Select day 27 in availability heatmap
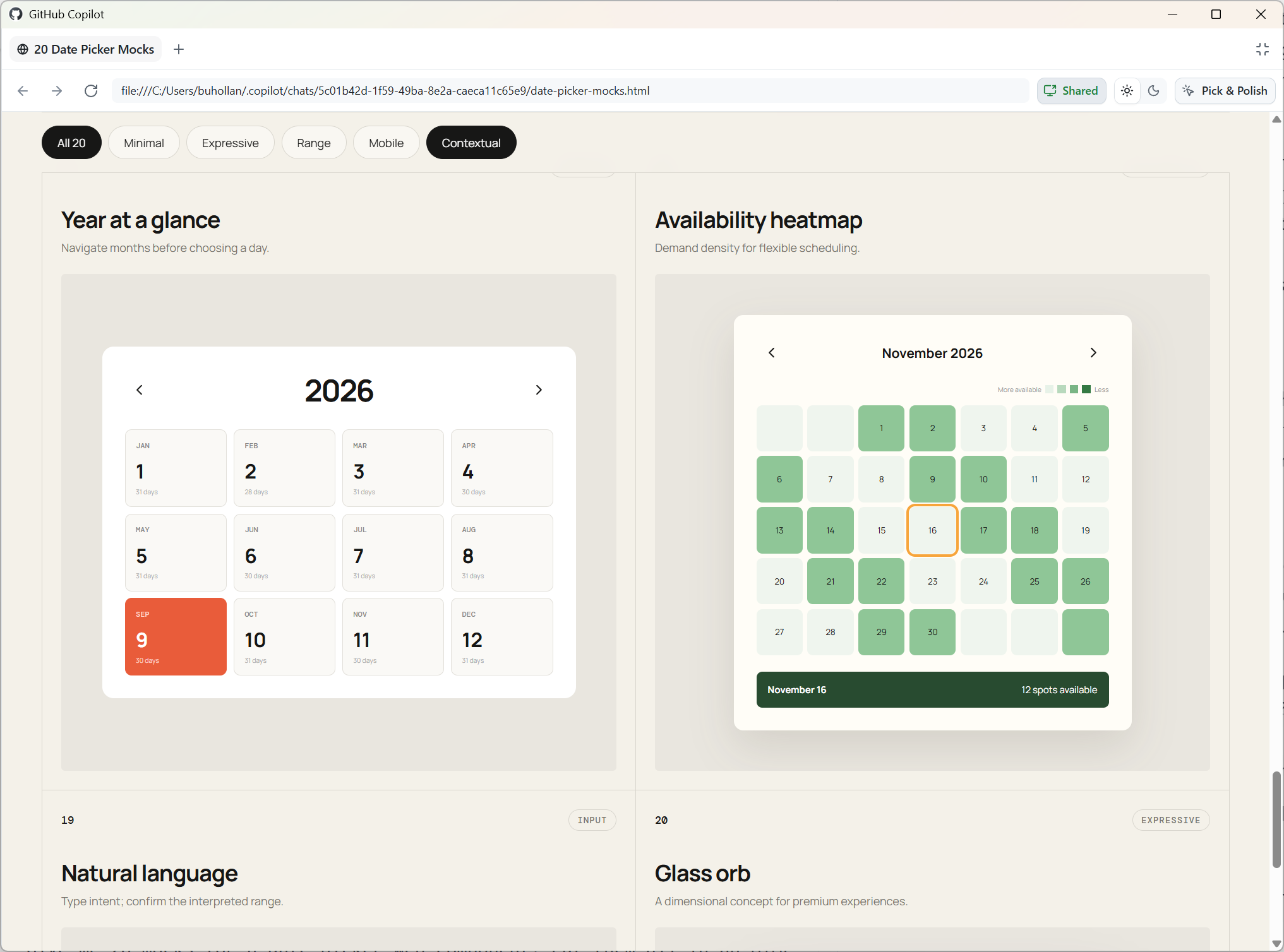Image resolution: width=1284 pixels, height=952 pixels. (779, 632)
